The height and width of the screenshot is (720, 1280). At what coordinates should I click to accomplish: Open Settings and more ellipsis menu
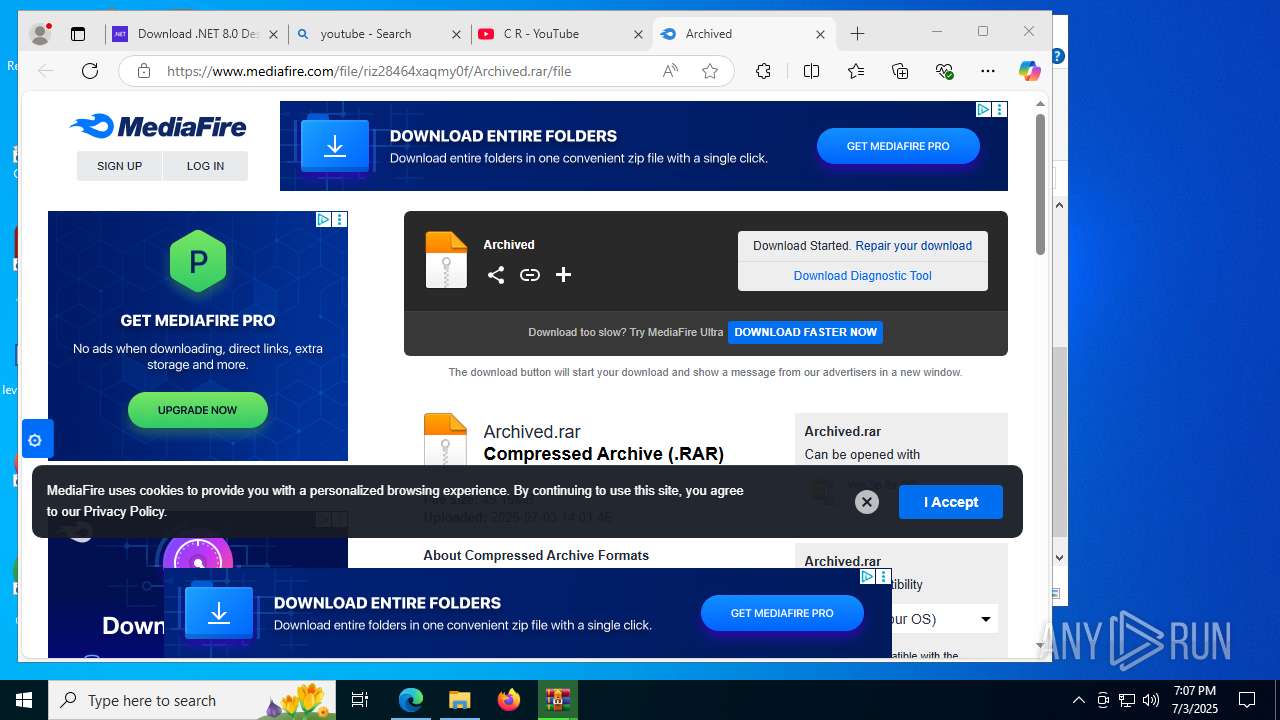point(988,71)
